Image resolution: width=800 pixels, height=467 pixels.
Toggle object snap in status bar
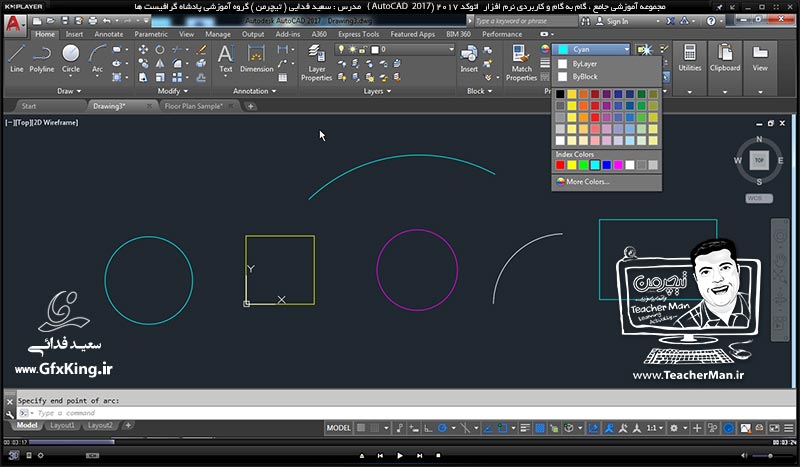tap(503, 428)
